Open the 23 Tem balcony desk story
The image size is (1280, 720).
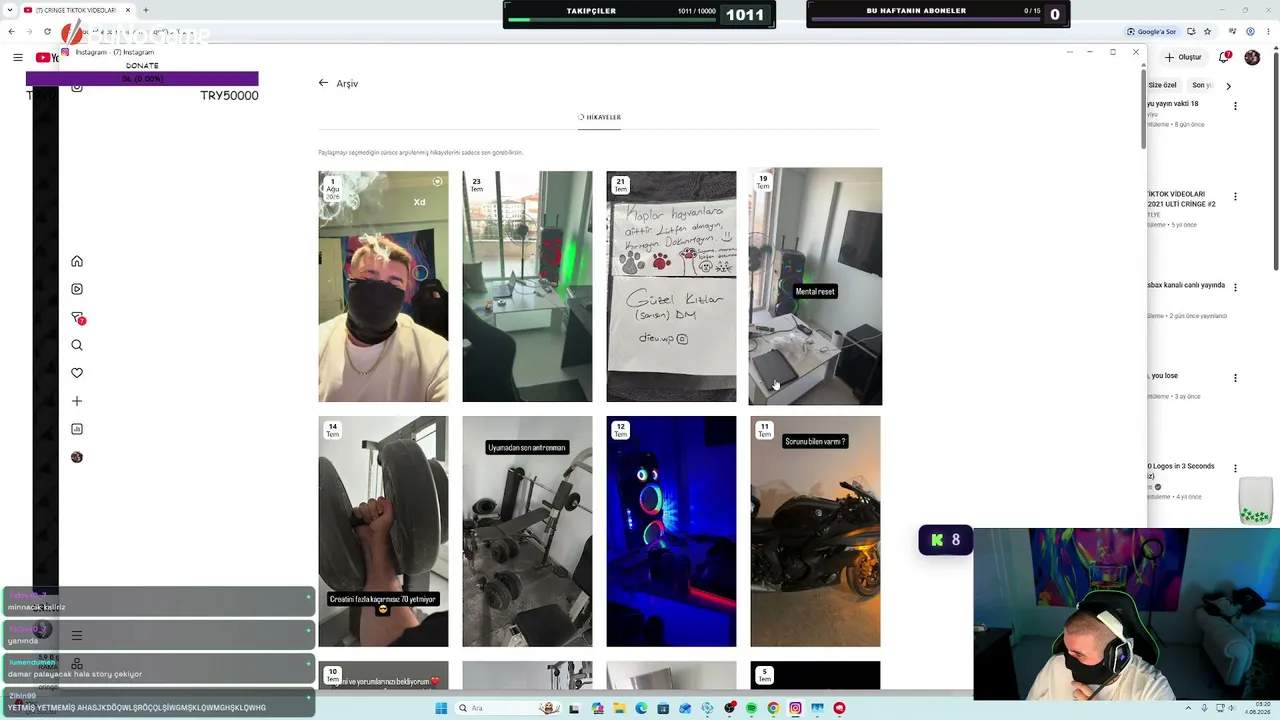tap(527, 286)
